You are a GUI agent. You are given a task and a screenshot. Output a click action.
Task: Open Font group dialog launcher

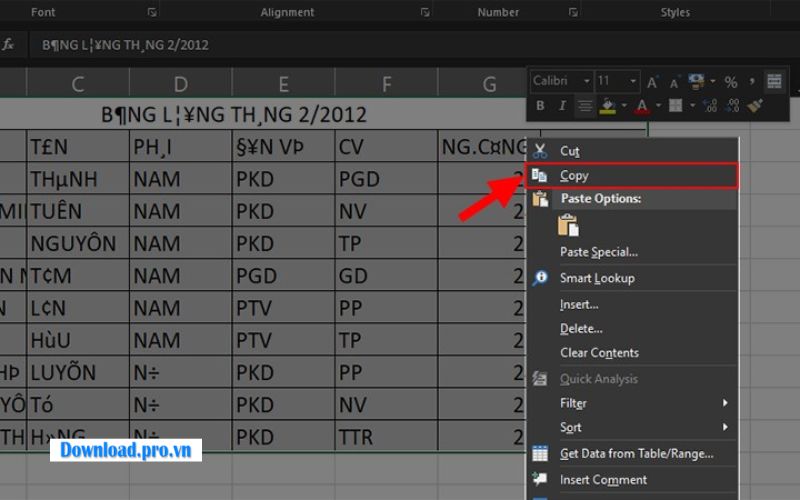point(152,12)
